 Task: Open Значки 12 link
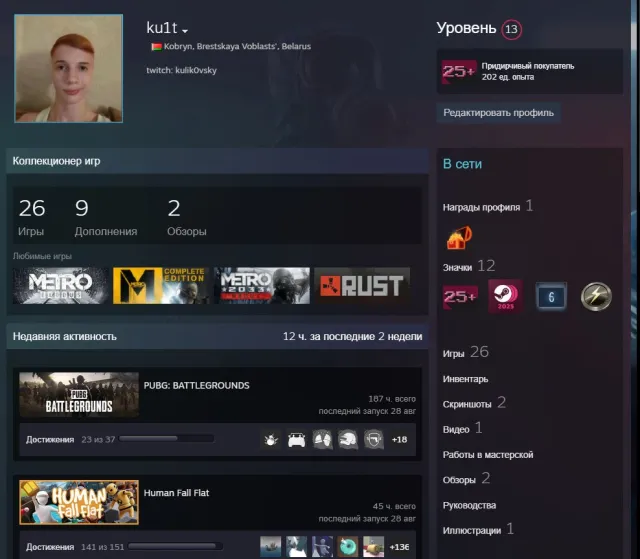tap(469, 266)
